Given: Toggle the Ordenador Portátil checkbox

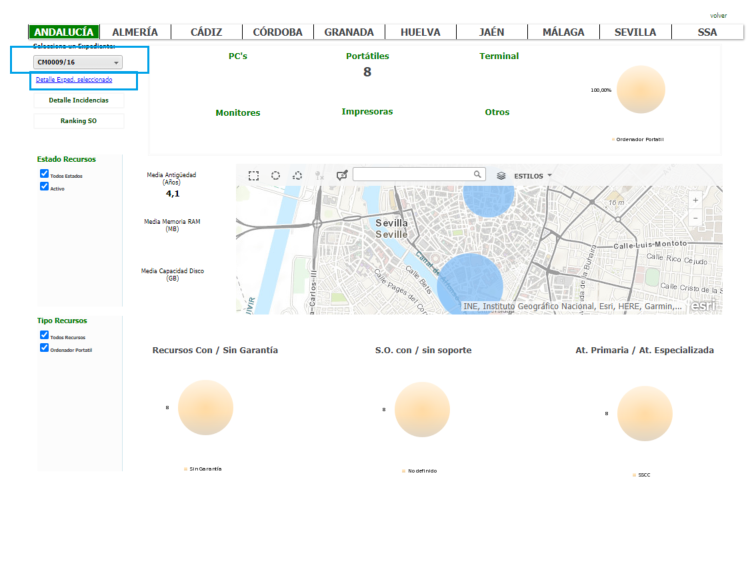Looking at the screenshot, I should 44,348.
